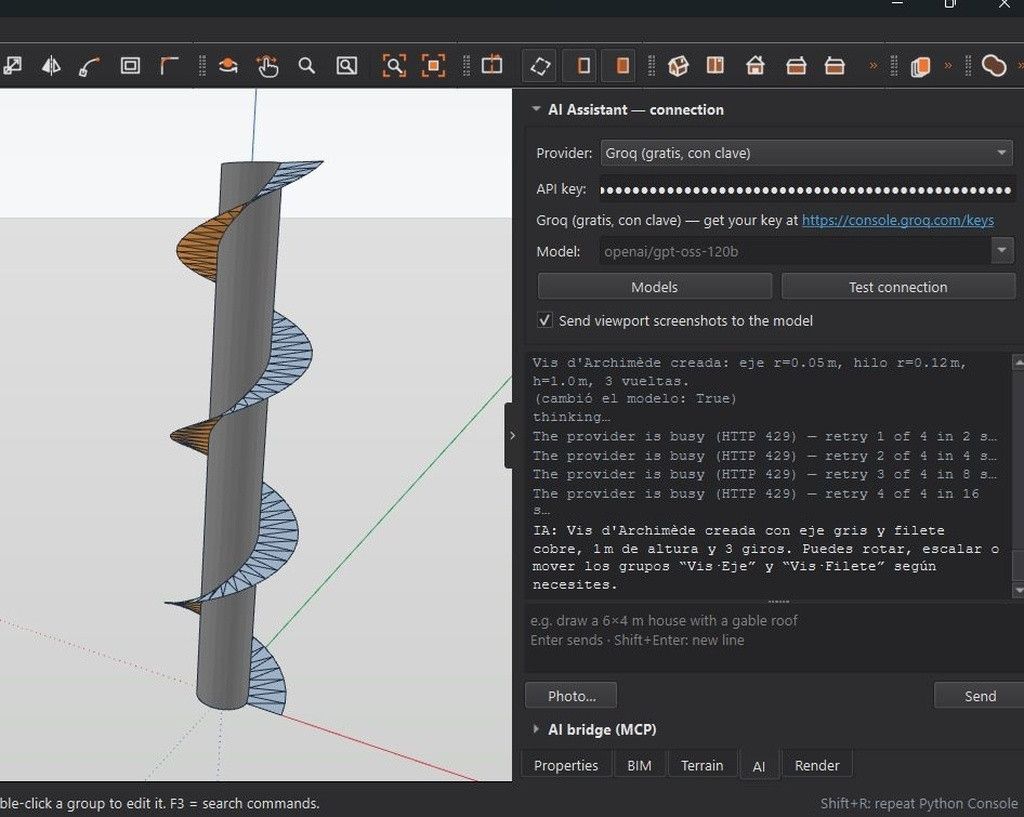Switch to isometric house view
The height and width of the screenshot is (817, 1024).
(678, 65)
